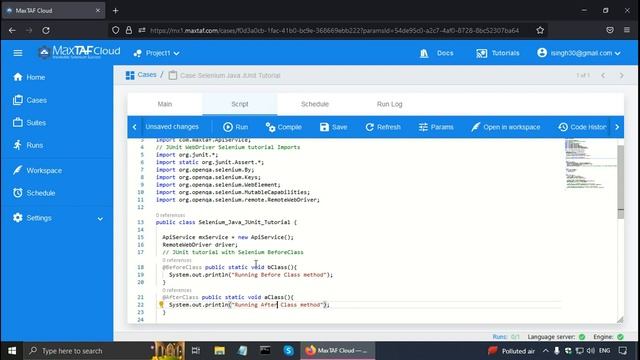Click the Runs counter in the status bar
The width and height of the screenshot is (640, 360).
[506, 337]
